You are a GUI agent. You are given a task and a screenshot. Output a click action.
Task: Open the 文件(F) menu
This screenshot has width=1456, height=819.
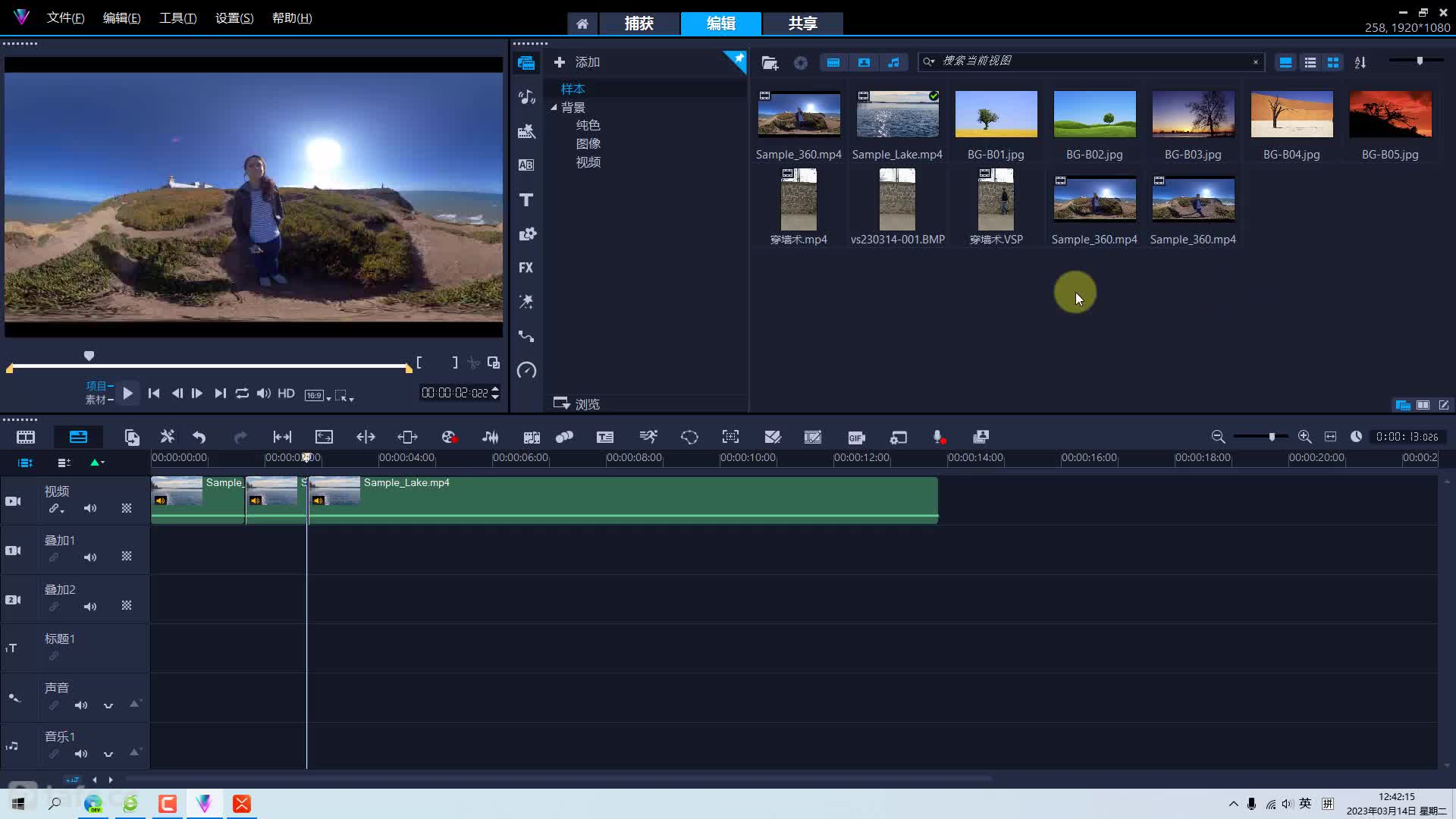click(65, 17)
